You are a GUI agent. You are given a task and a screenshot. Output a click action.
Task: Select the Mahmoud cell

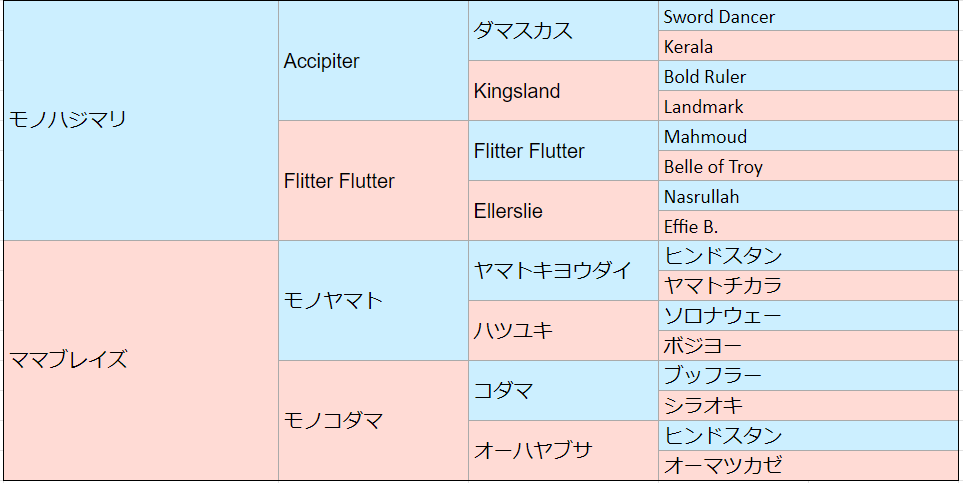(808, 136)
